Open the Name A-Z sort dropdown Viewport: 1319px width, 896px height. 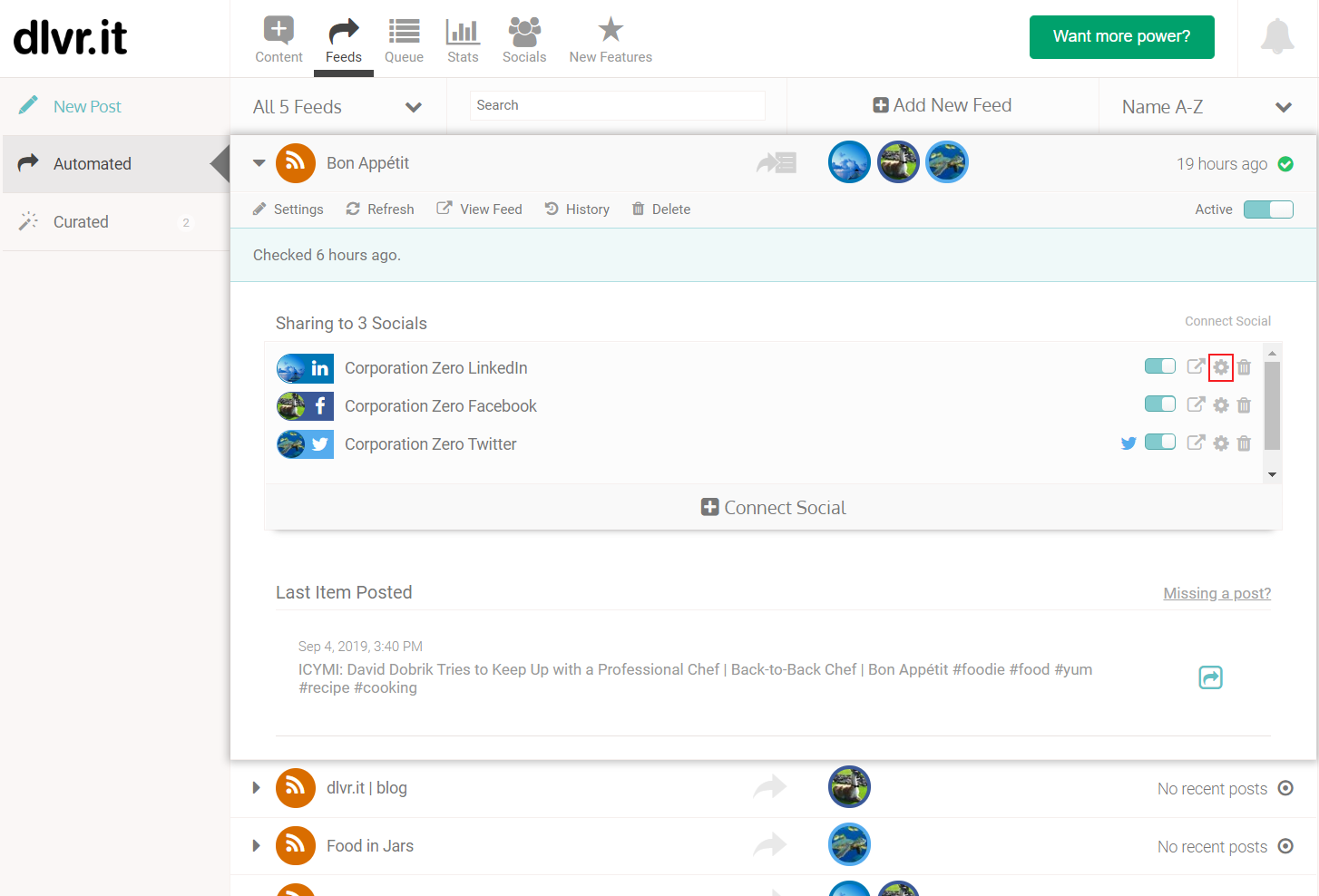(1207, 107)
